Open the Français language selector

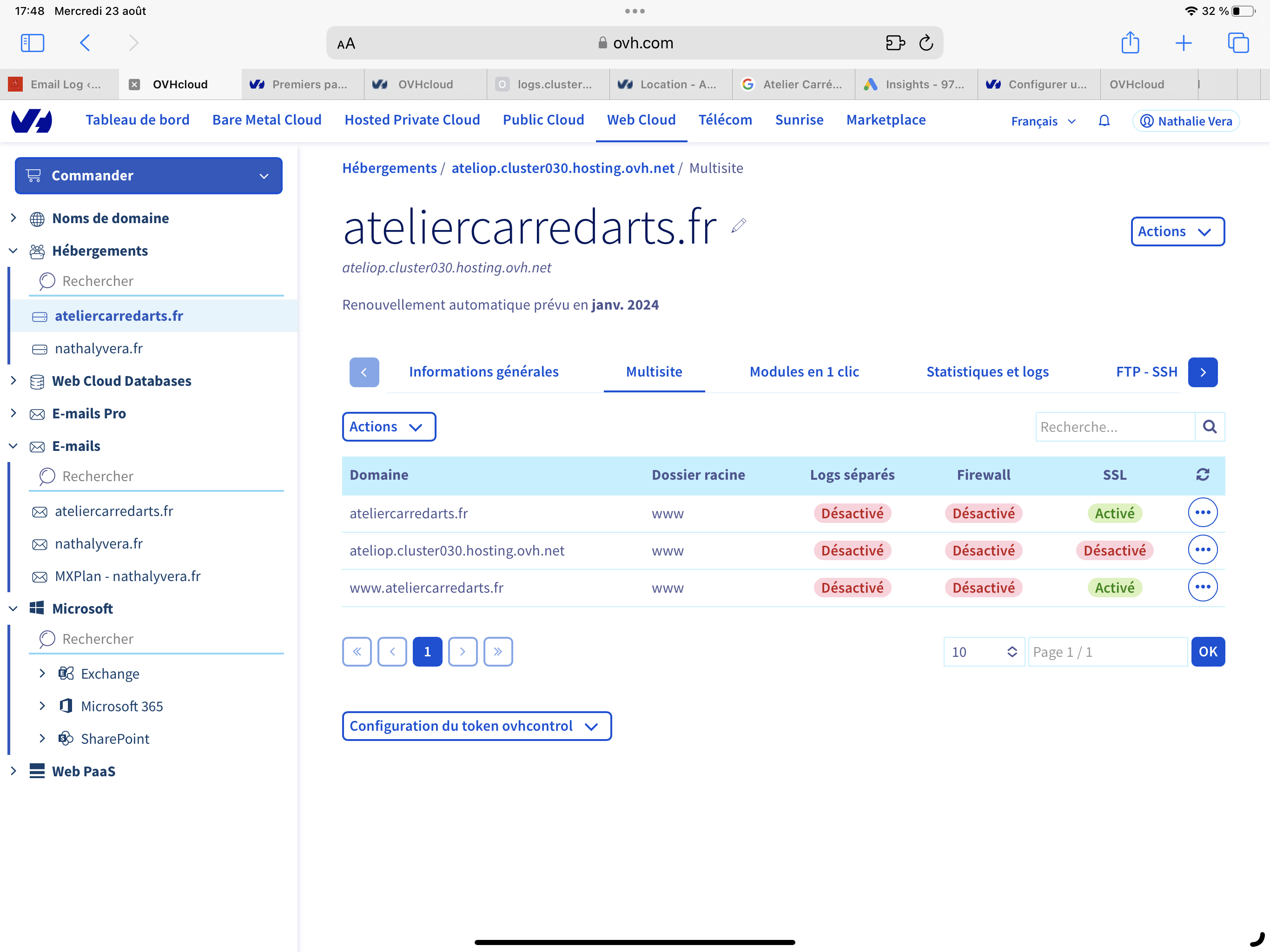(x=1043, y=121)
